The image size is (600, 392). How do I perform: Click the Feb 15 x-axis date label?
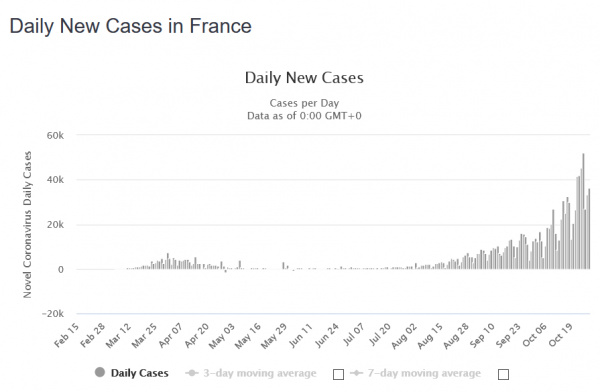67,335
